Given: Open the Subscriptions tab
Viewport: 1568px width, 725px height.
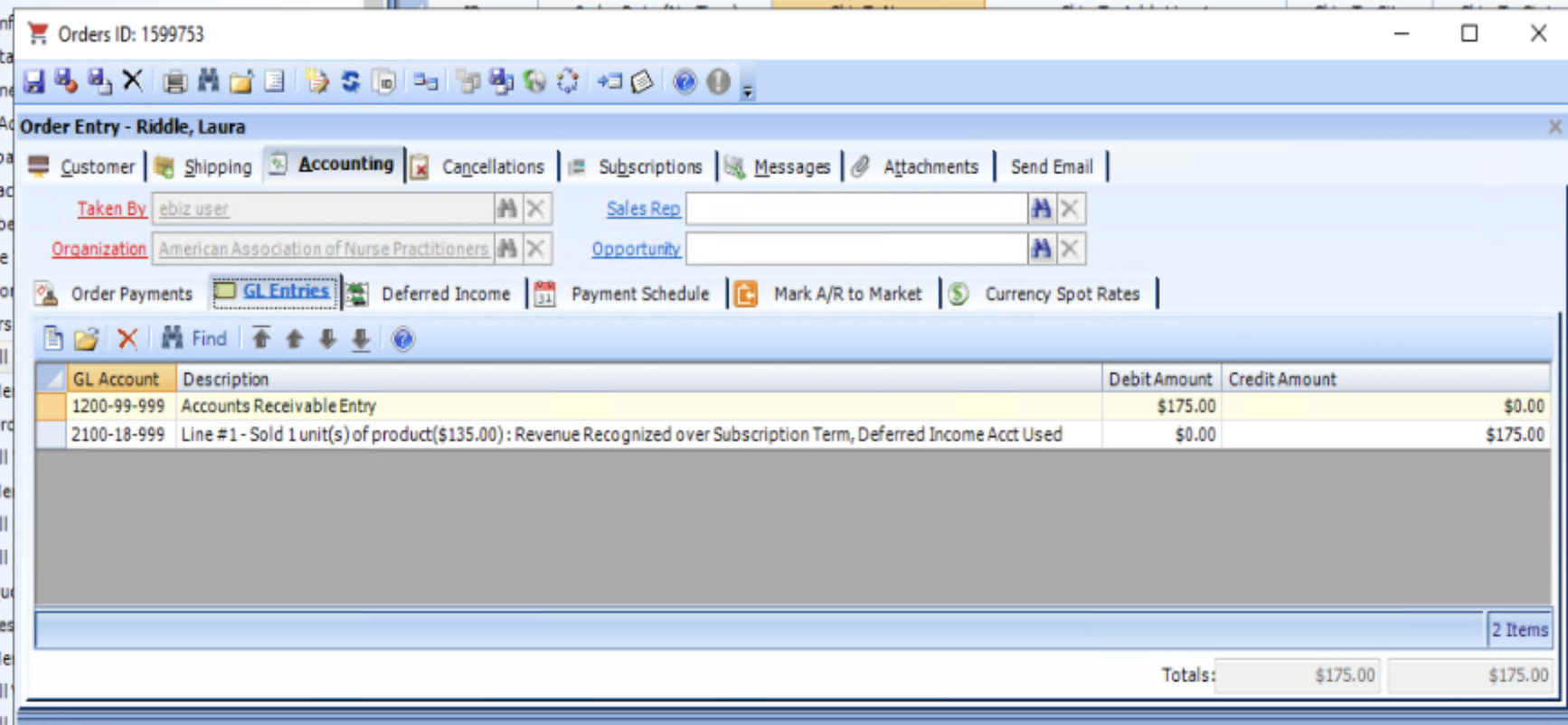Looking at the screenshot, I should coord(637,166).
